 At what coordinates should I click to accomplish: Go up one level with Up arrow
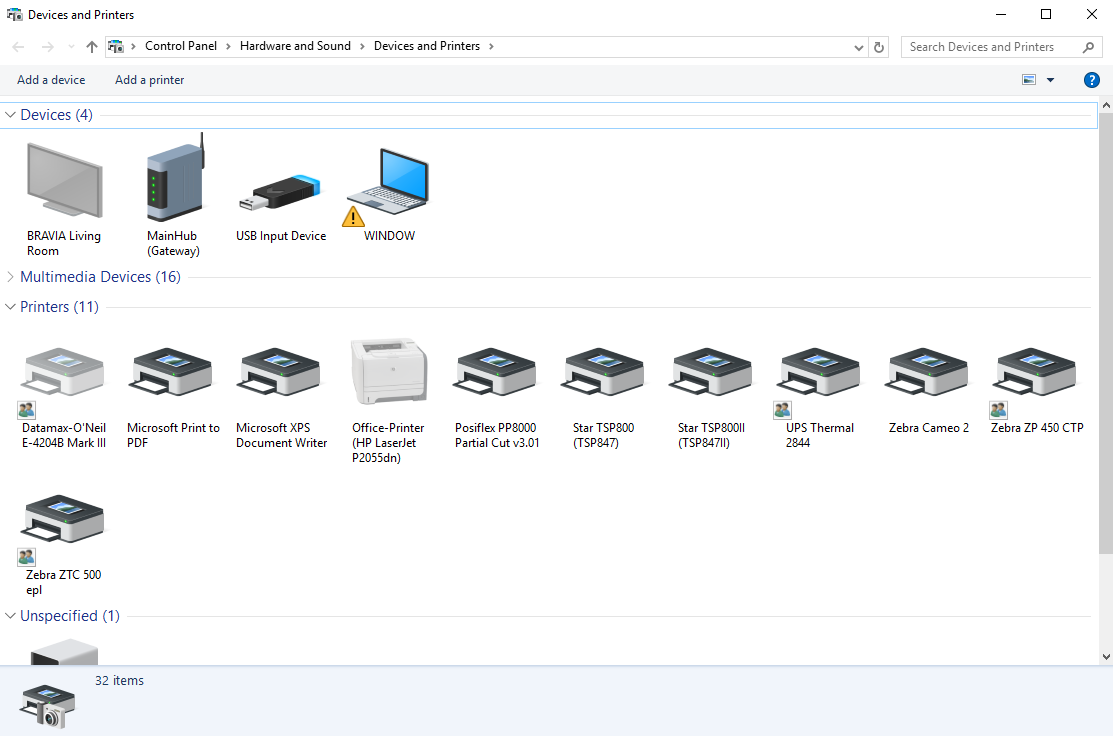92,47
